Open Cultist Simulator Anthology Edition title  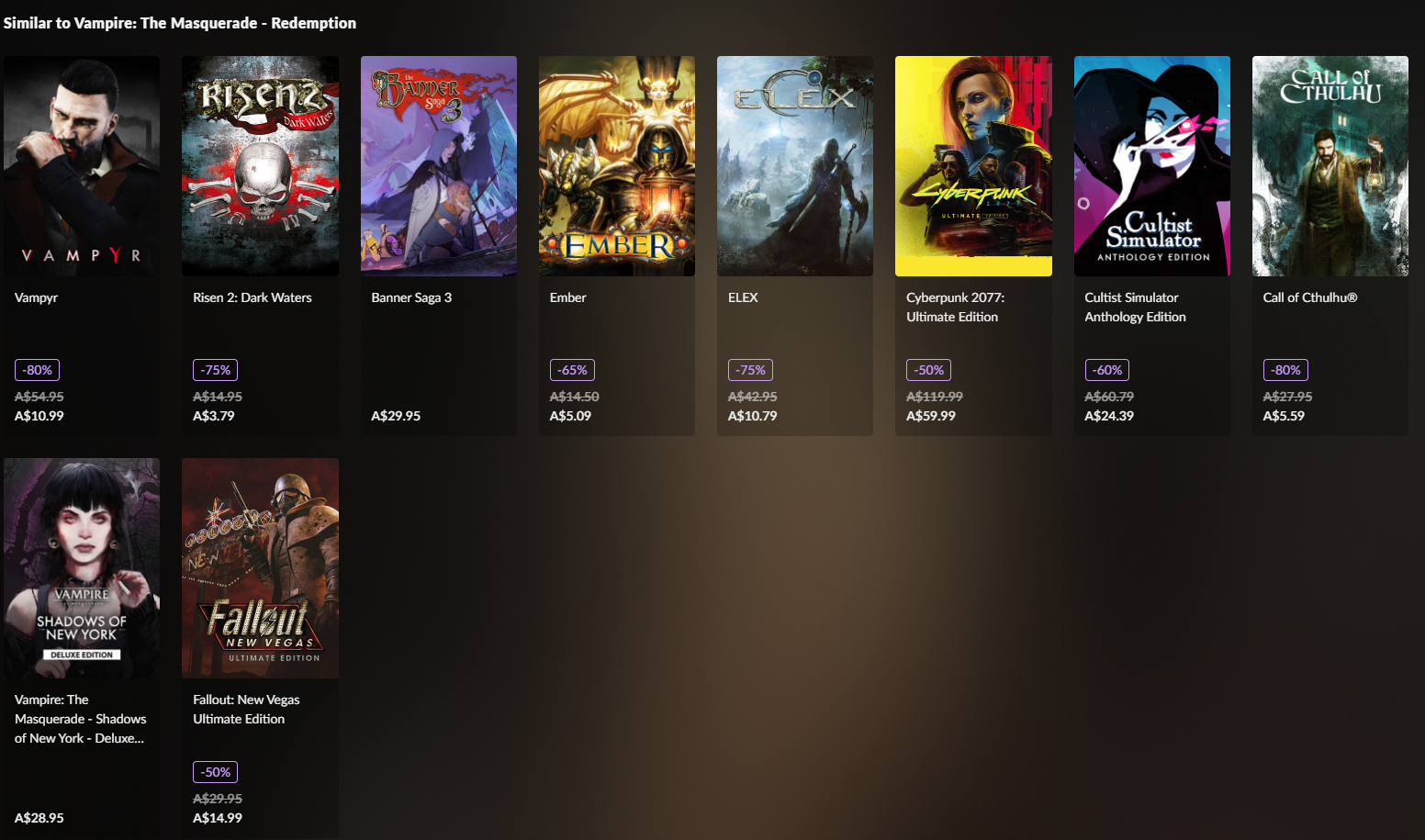1135,307
